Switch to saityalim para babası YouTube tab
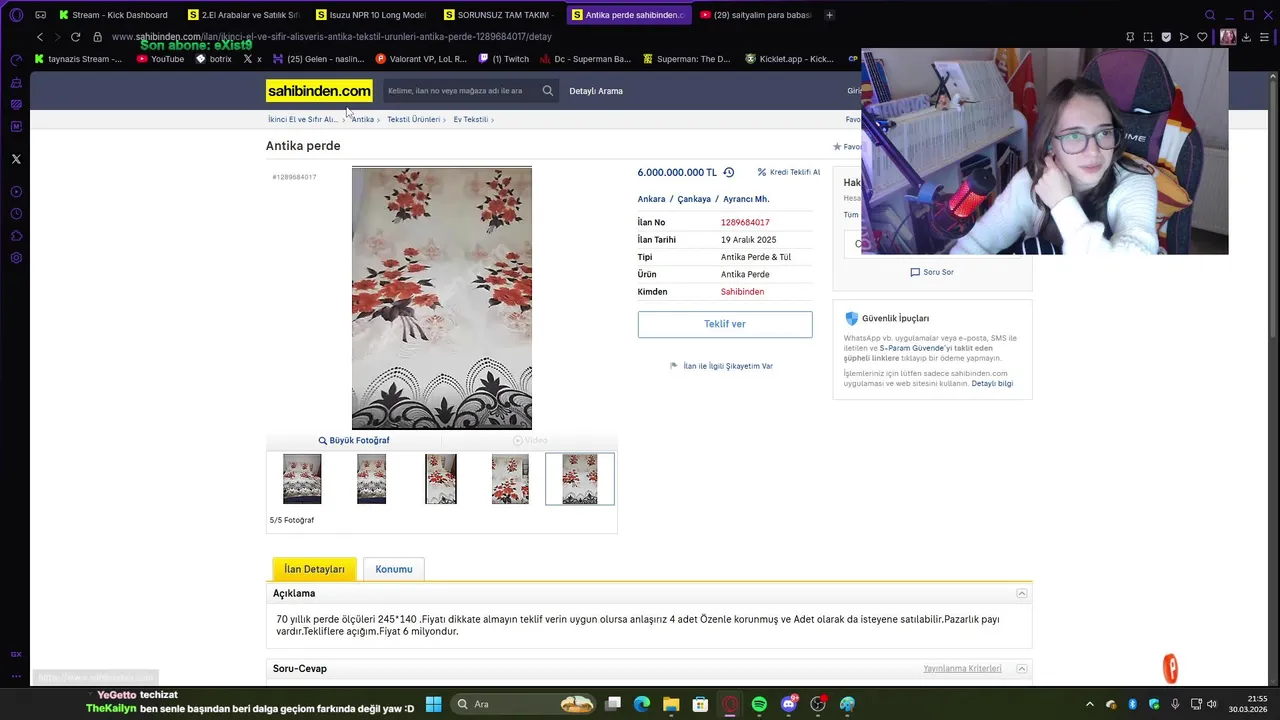 point(756,15)
